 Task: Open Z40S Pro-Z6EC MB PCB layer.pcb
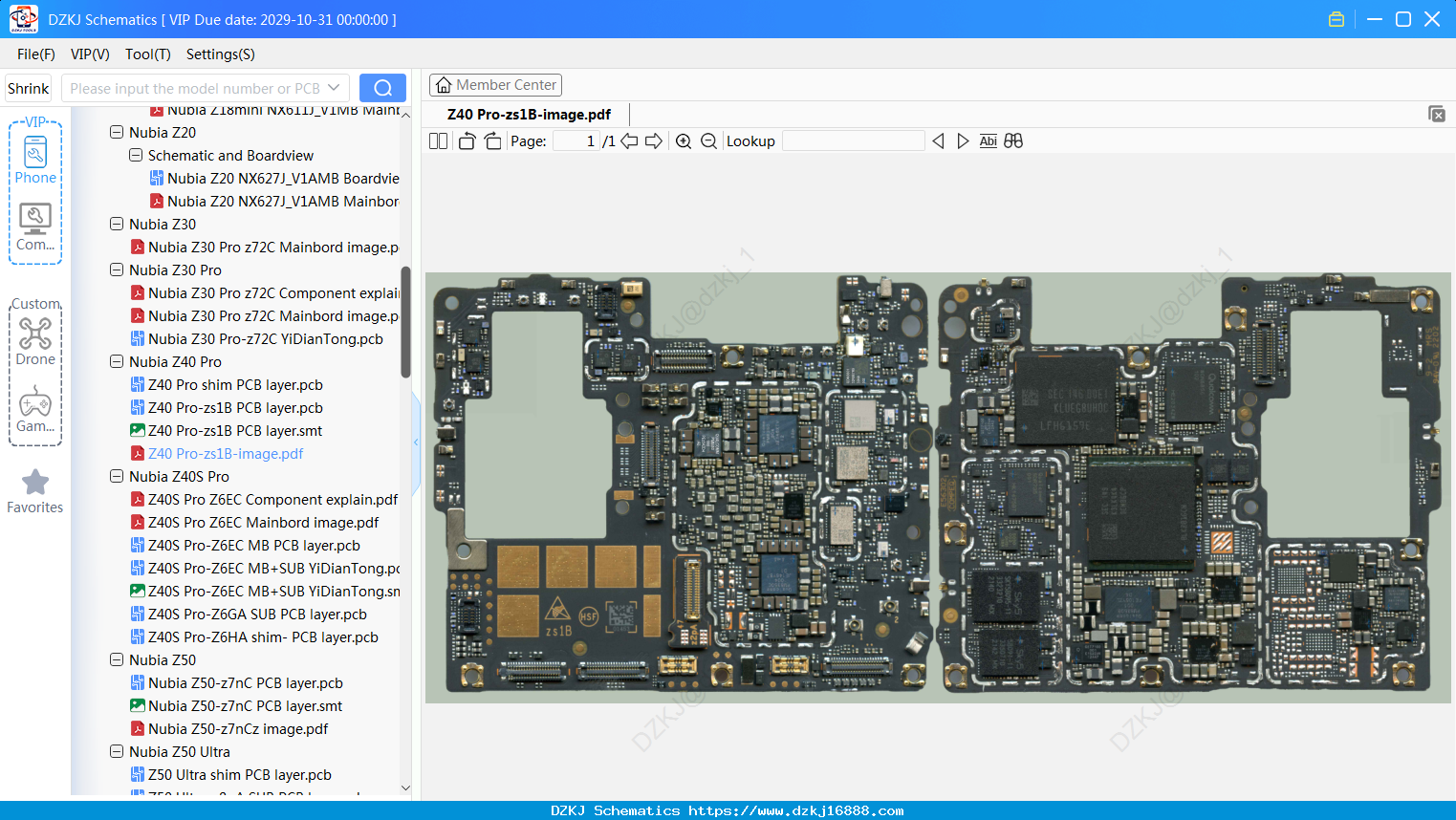pyautogui.click(x=245, y=546)
